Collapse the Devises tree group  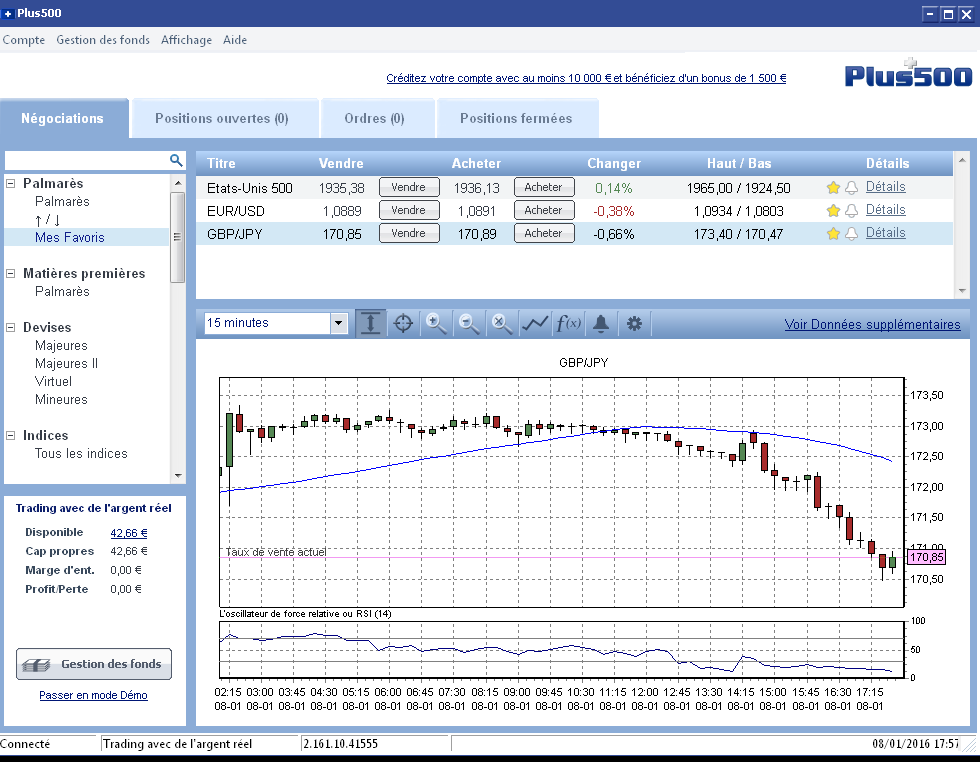click(x=11, y=327)
